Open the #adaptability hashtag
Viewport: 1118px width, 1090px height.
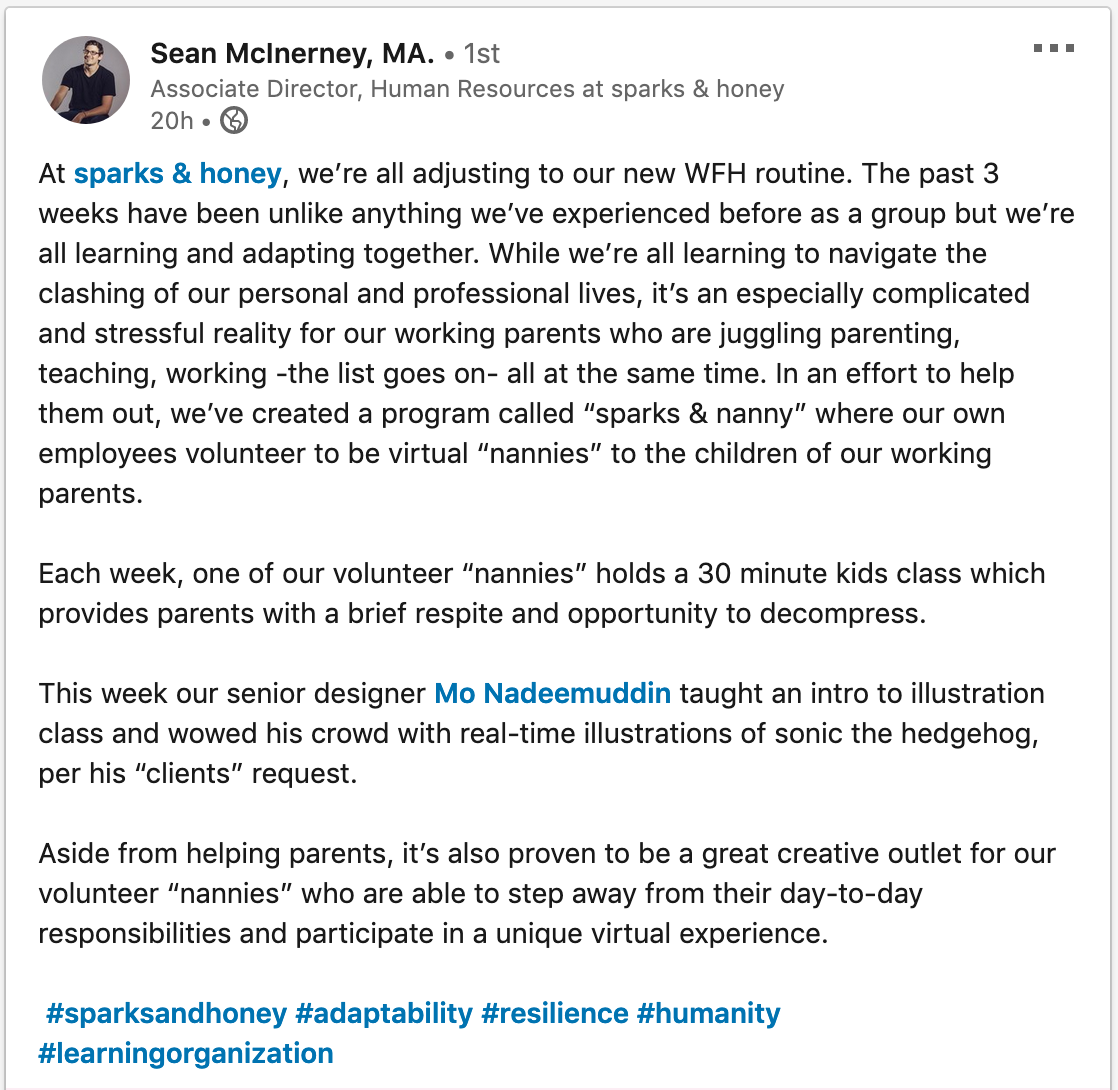point(384,1013)
